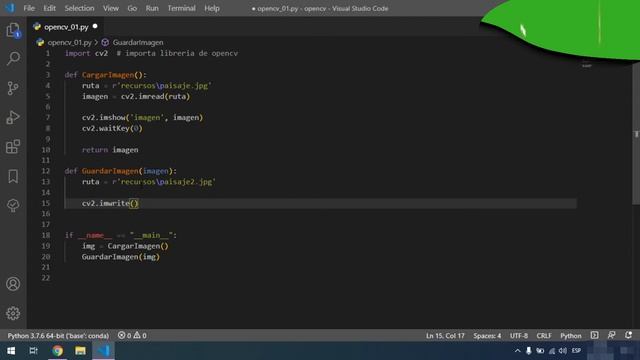Click the 'import cv2' line
The height and width of the screenshot is (360, 640).
[x=86, y=53]
